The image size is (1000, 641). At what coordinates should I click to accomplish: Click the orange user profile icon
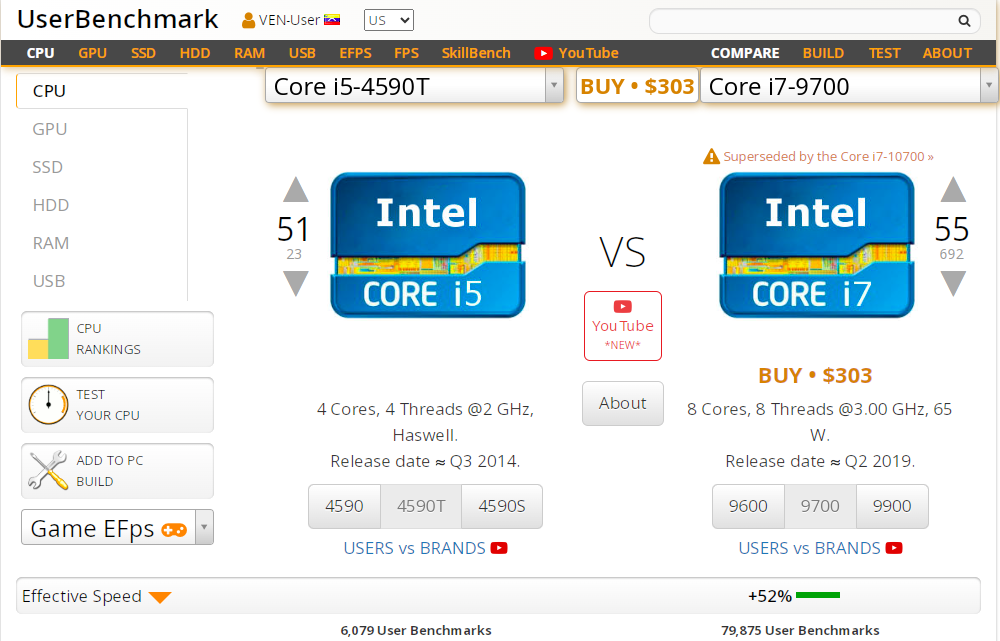(248, 21)
